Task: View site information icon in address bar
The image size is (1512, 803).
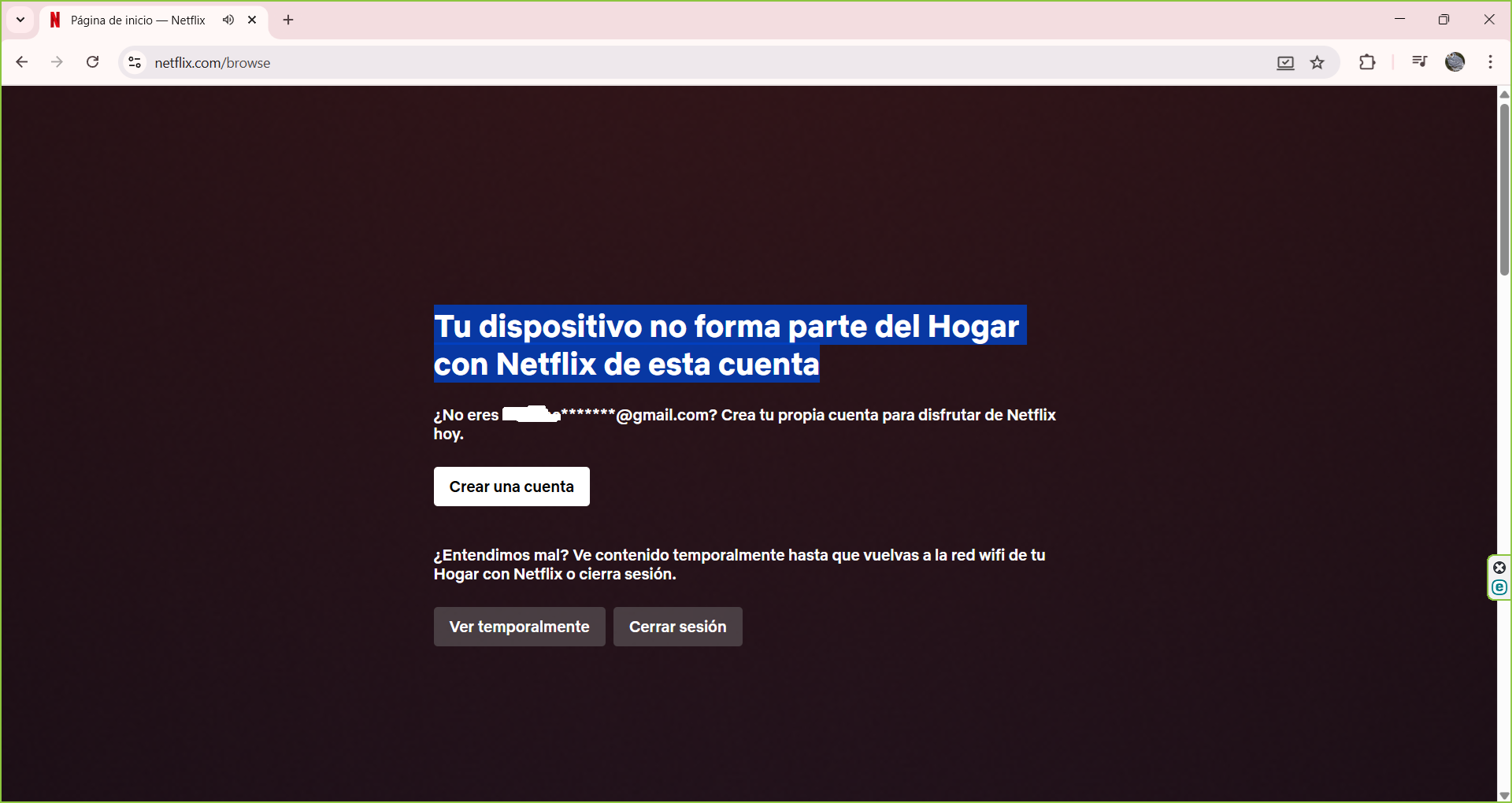Action: pos(135,62)
